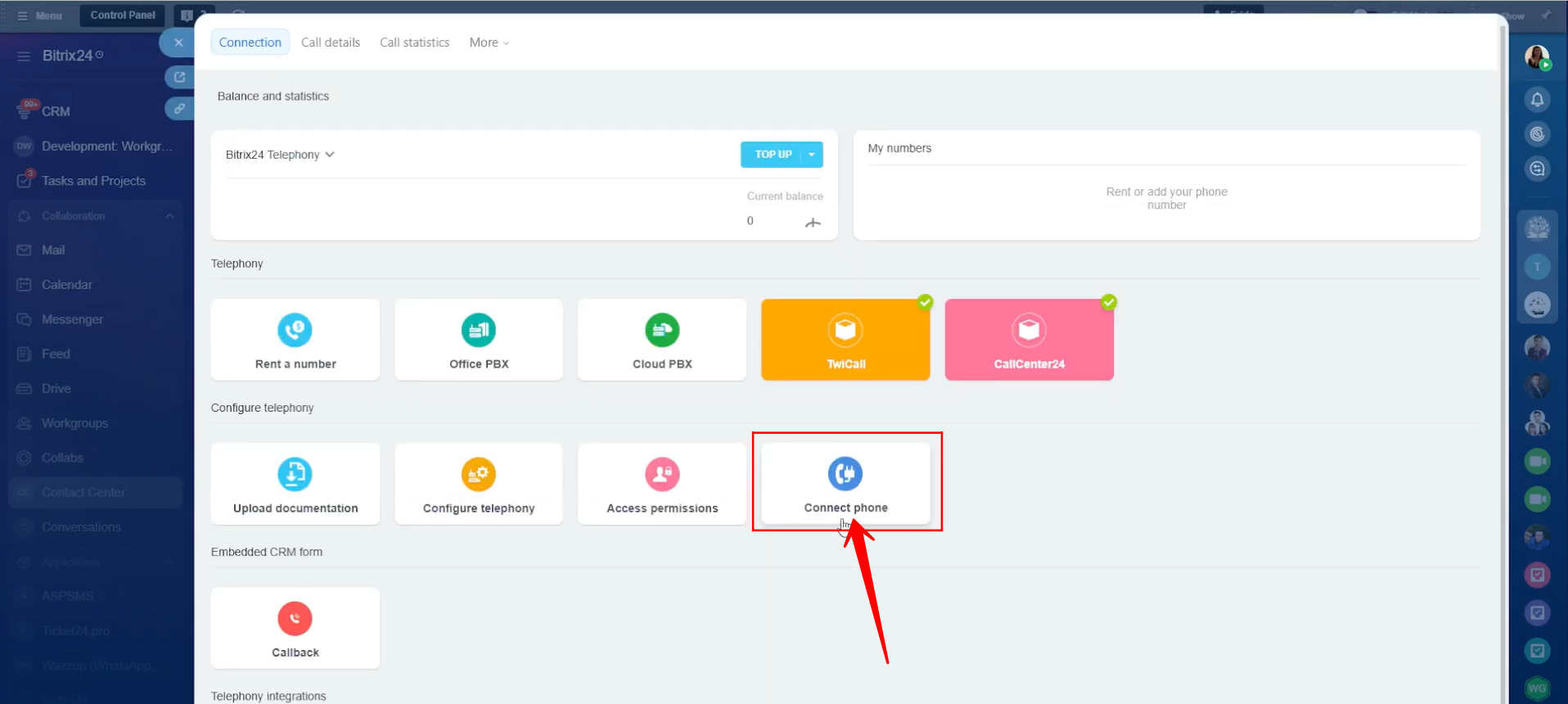Image resolution: width=1568 pixels, height=704 pixels.
Task: Click the TOP UP button
Action: tap(772, 155)
